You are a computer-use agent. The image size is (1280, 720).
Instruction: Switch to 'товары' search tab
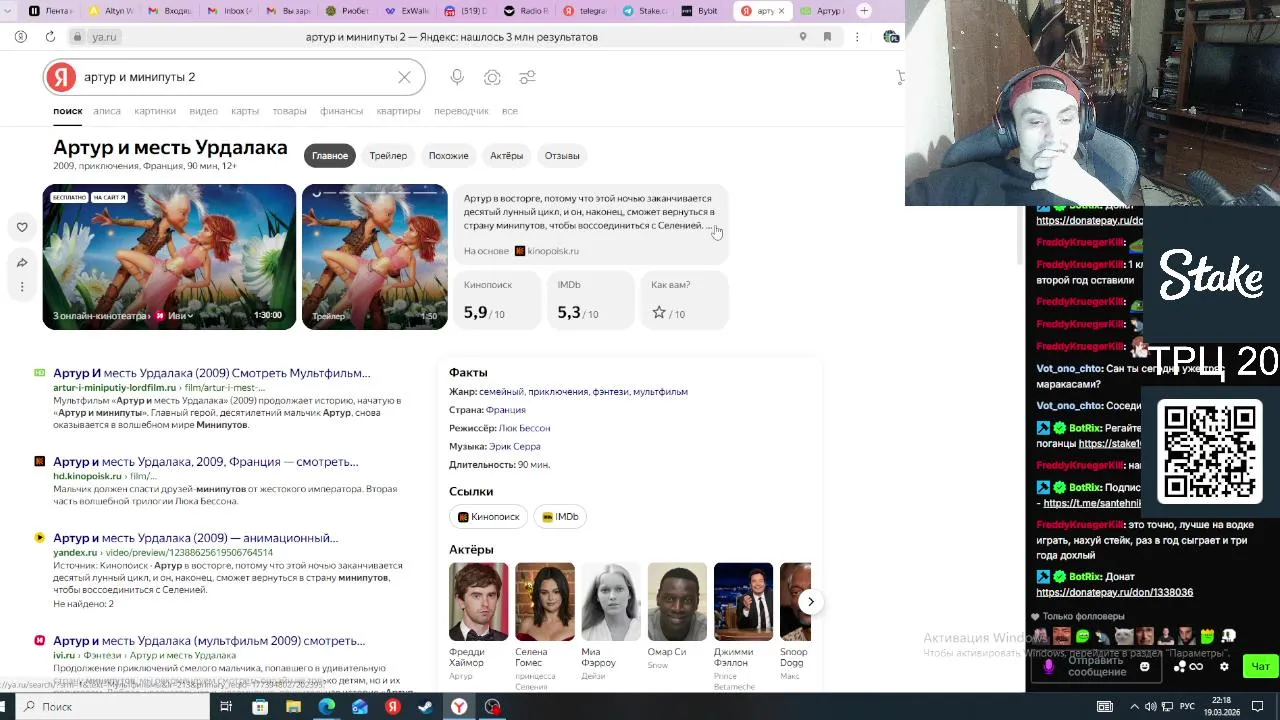click(290, 111)
